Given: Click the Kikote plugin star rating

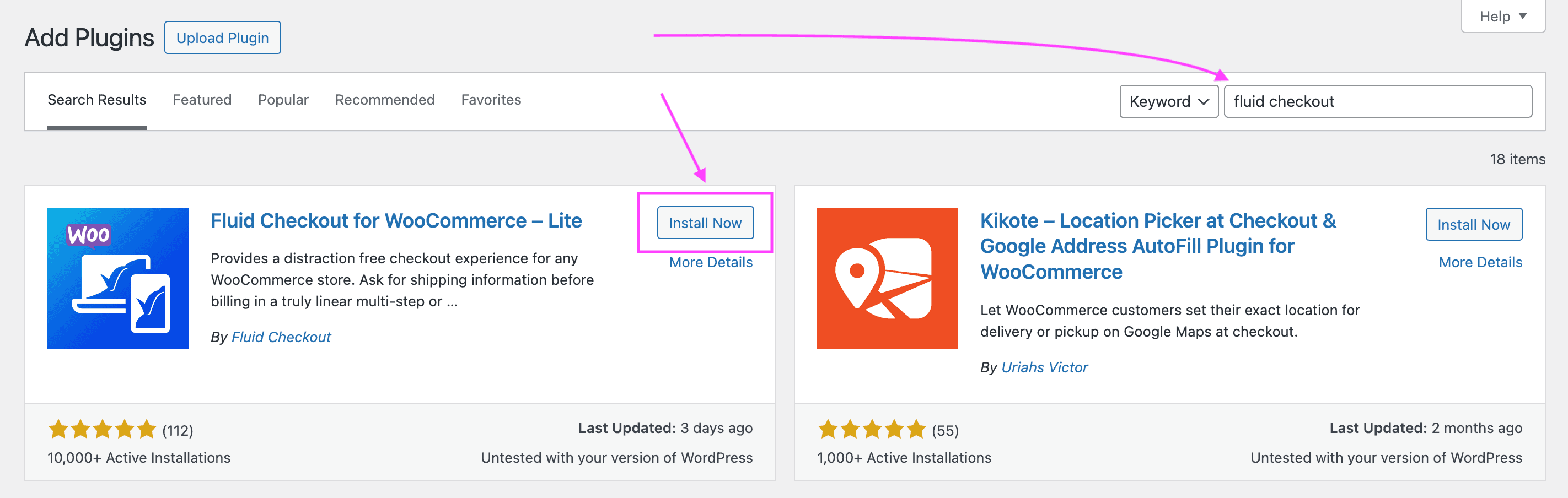Looking at the screenshot, I should [x=871, y=429].
